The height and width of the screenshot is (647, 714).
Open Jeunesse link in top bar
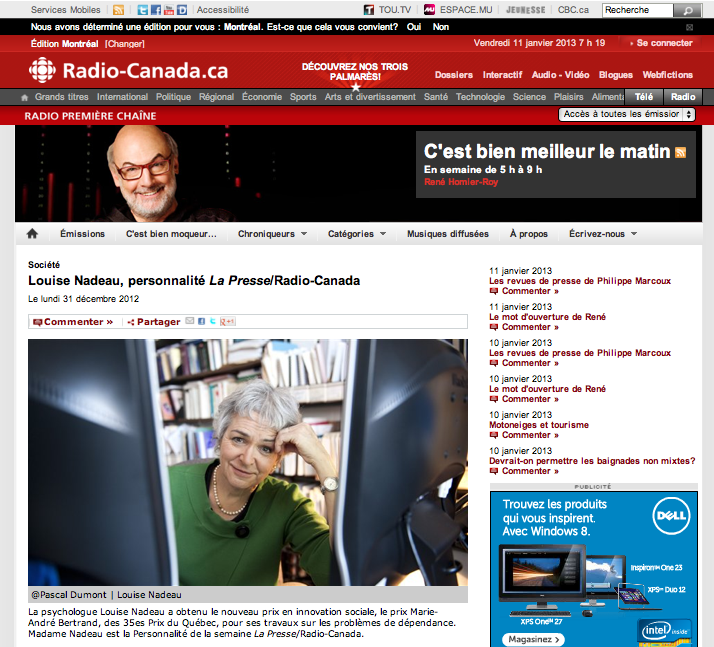tap(525, 10)
